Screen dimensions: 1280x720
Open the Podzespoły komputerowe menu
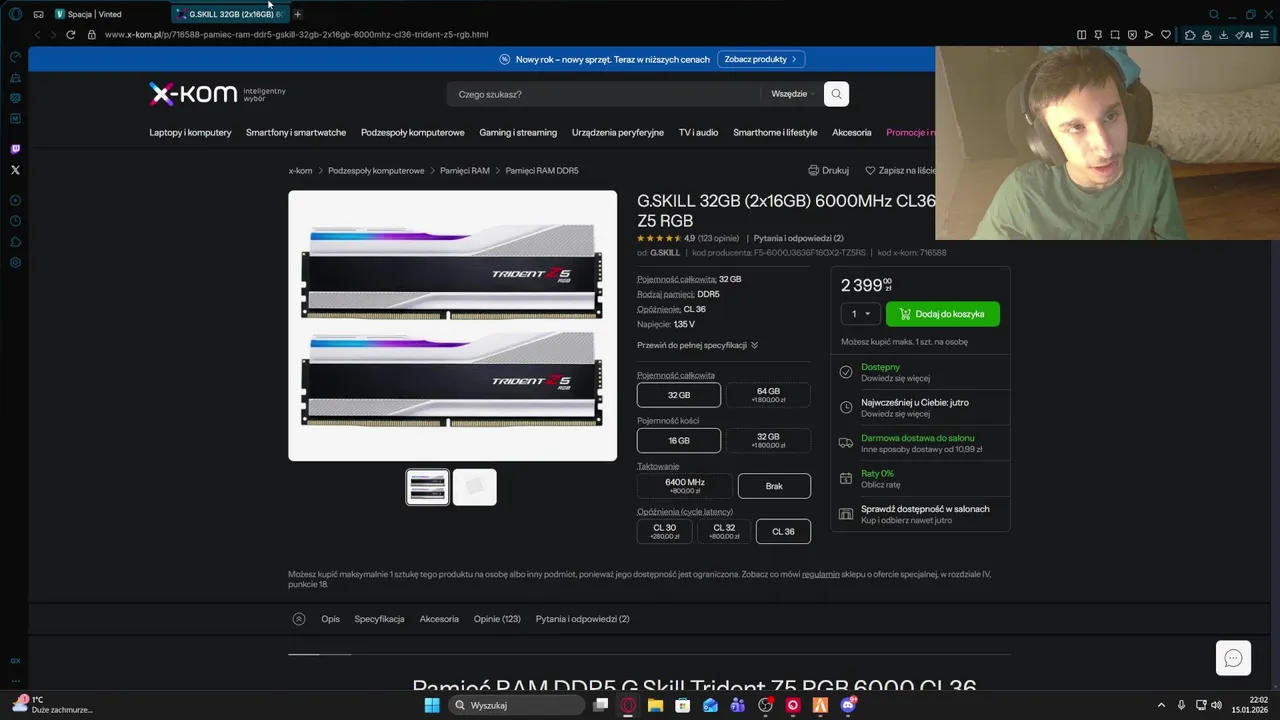click(x=412, y=133)
